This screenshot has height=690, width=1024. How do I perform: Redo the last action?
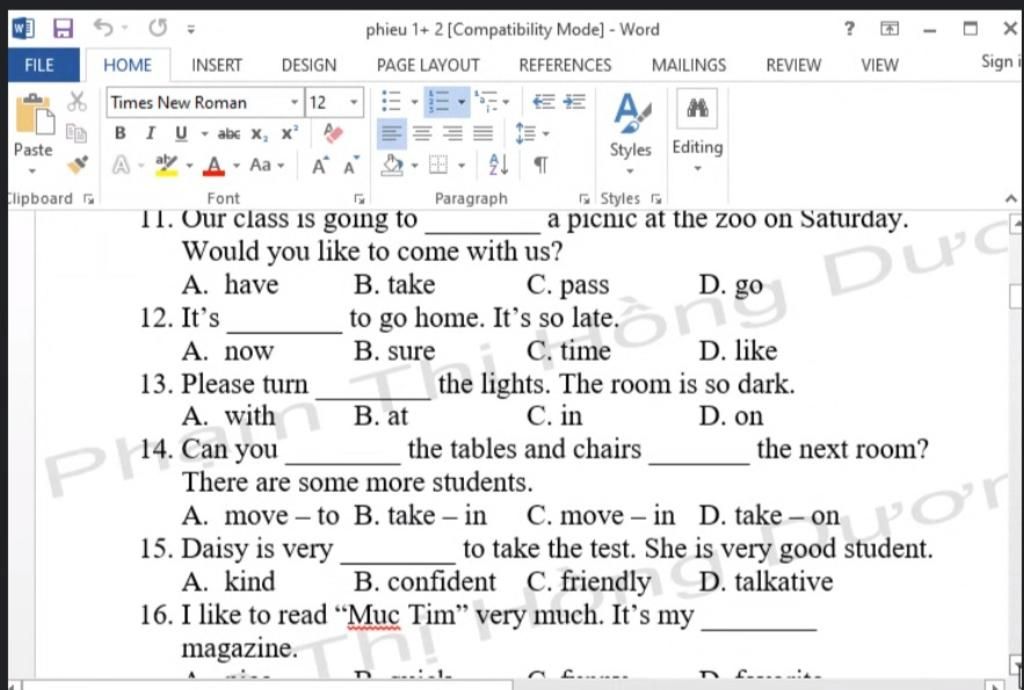click(157, 27)
